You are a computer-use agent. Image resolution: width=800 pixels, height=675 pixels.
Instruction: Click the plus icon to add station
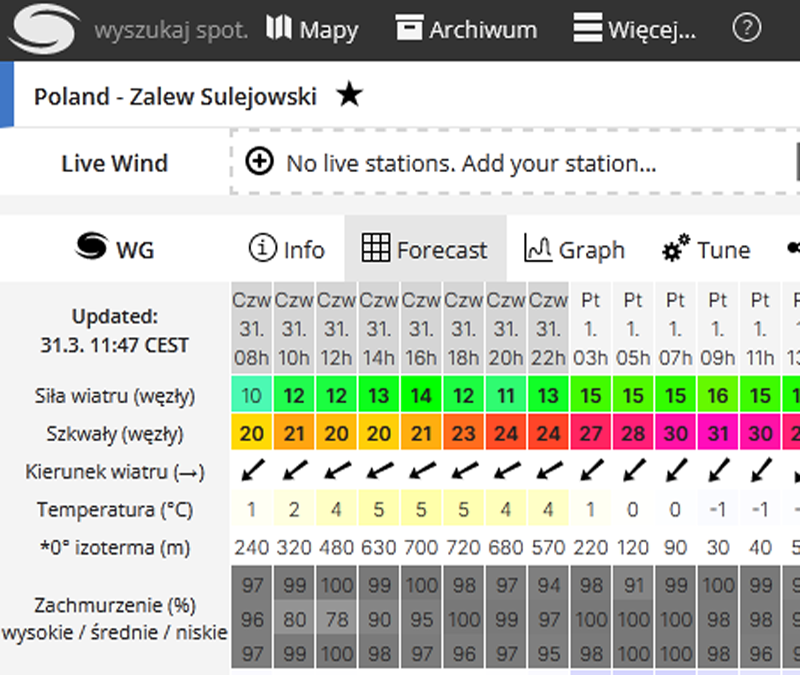(x=260, y=162)
